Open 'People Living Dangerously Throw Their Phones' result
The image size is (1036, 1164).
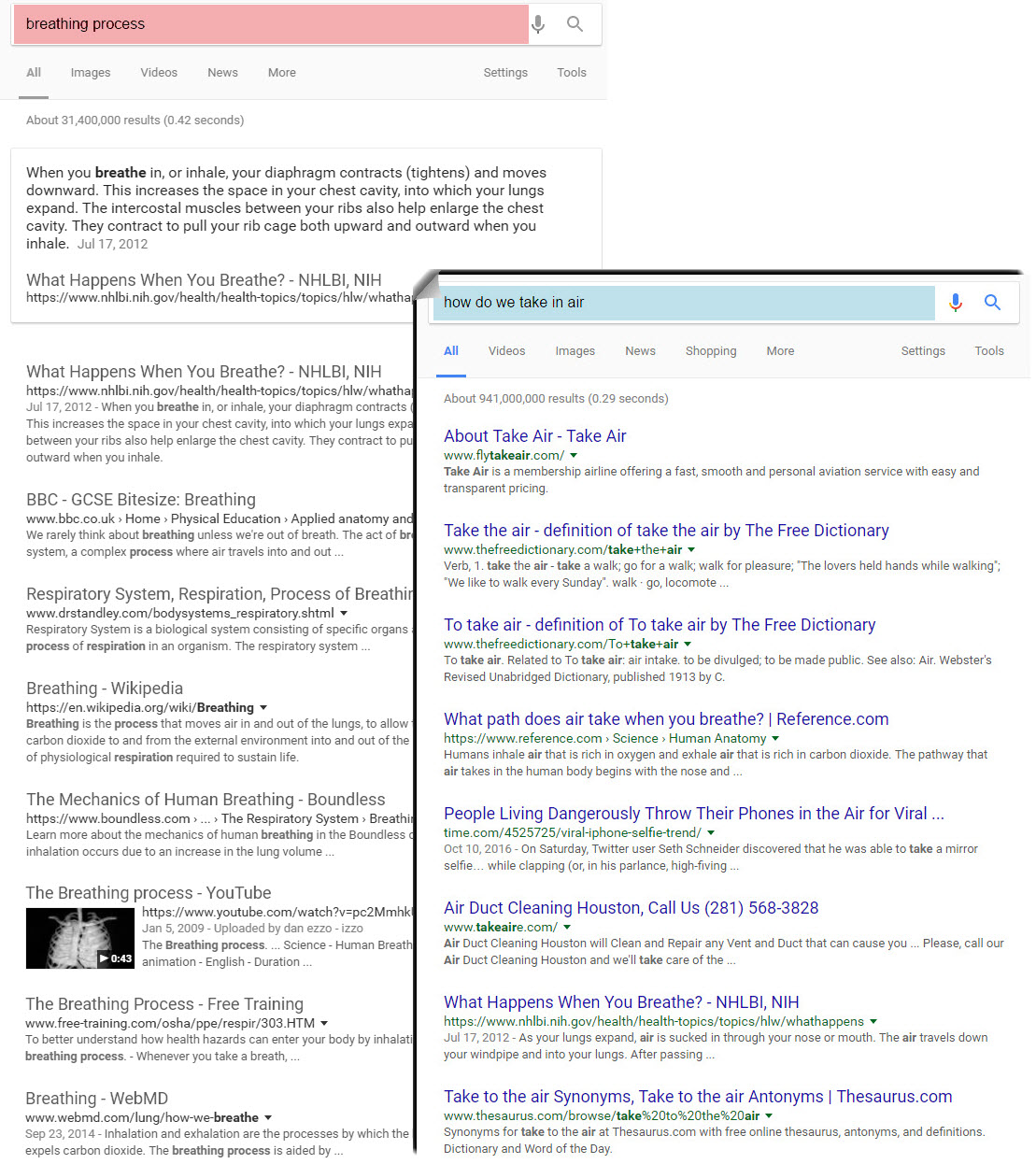[x=694, y=814]
